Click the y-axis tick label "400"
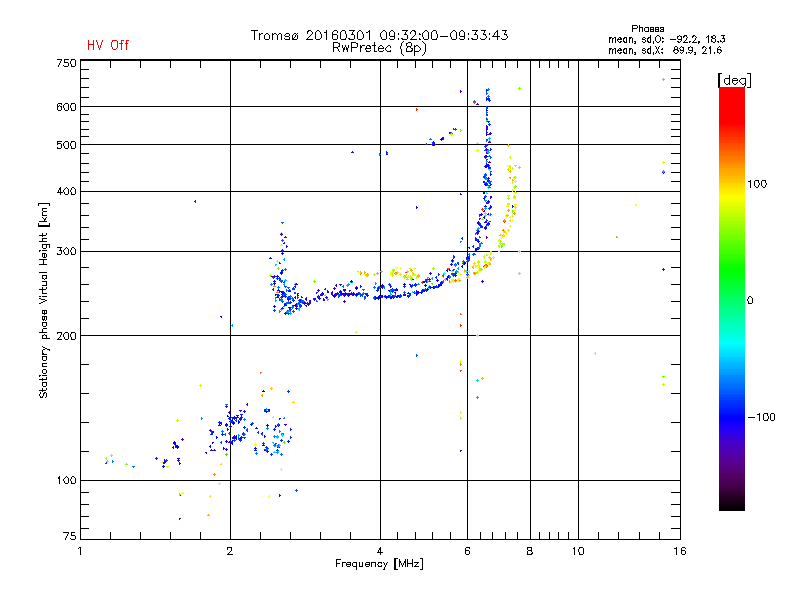Screen dimensions: 800x600 66,191
